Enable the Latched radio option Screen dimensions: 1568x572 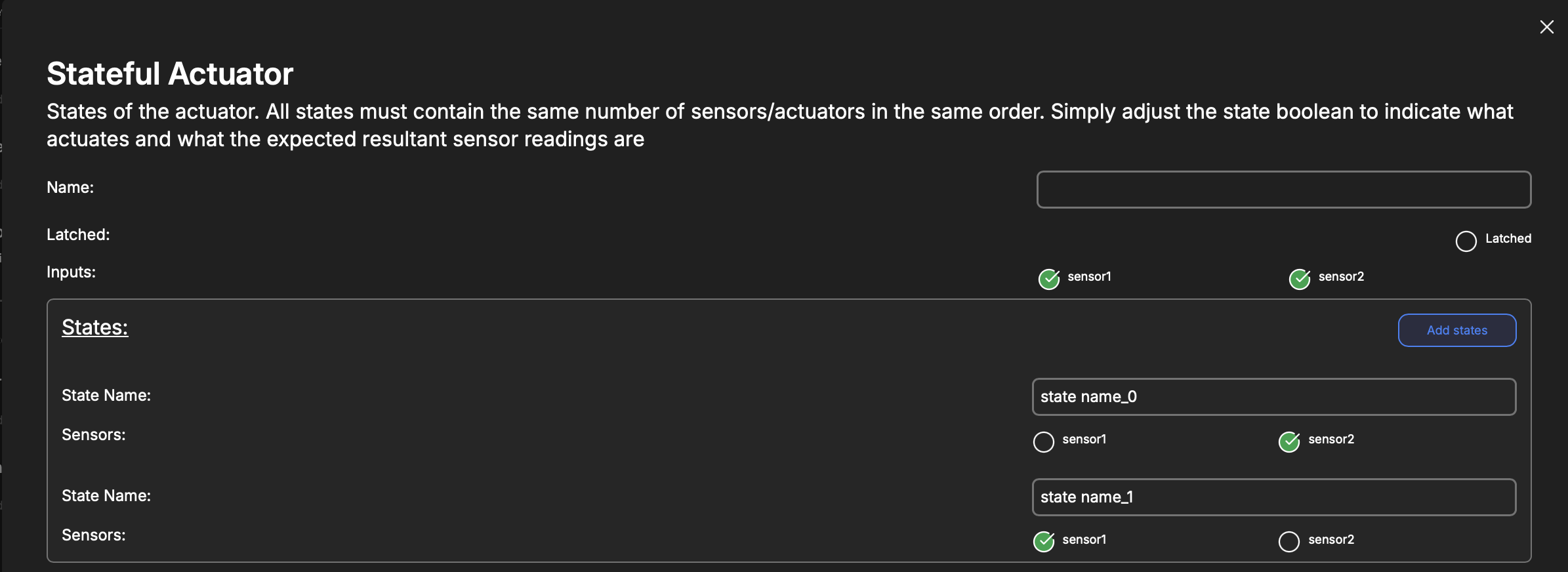tap(1466, 241)
